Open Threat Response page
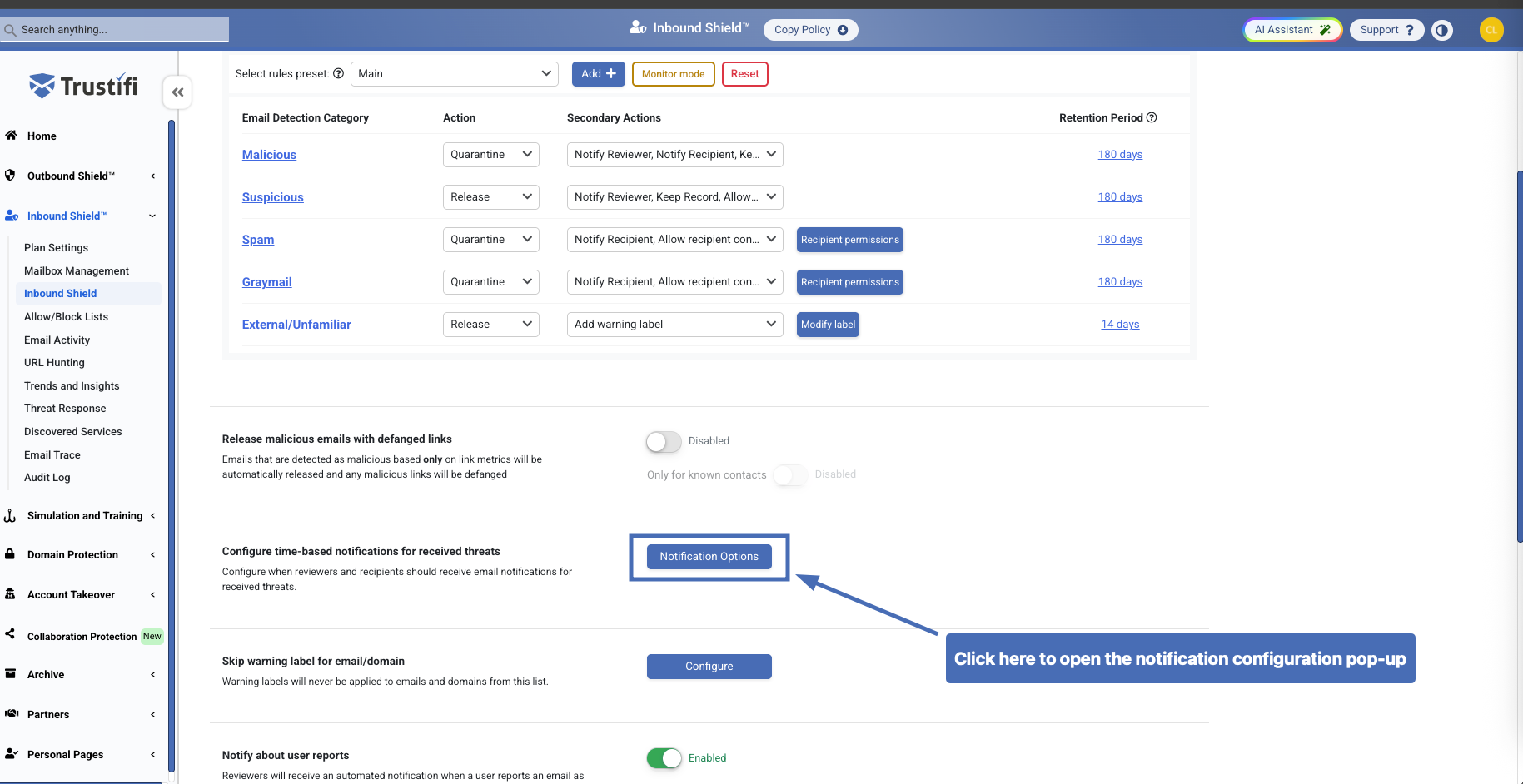This screenshot has height=784, width=1523. pyautogui.click(x=65, y=409)
